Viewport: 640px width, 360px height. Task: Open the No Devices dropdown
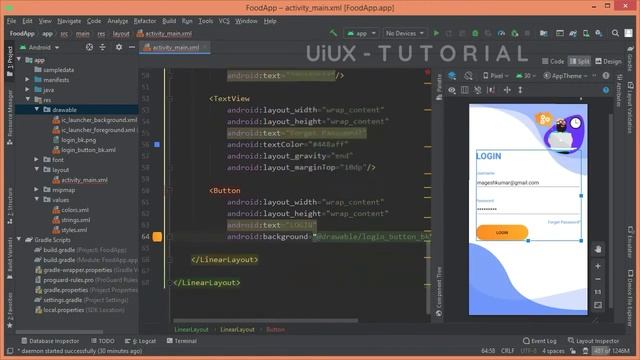404,33
